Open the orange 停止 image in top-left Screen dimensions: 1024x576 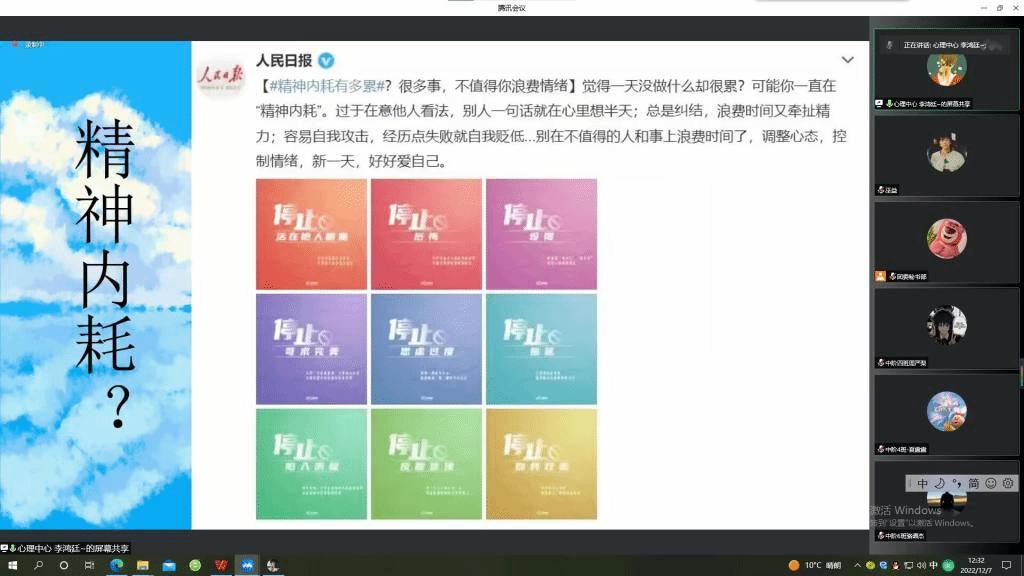311,234
